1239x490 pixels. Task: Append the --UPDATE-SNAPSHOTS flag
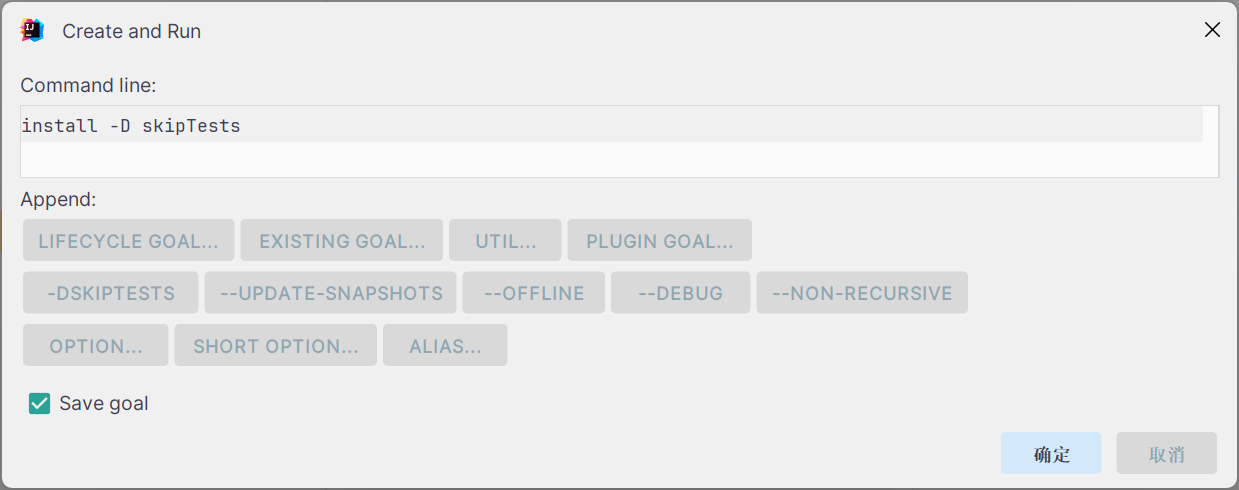coord(331,293)
